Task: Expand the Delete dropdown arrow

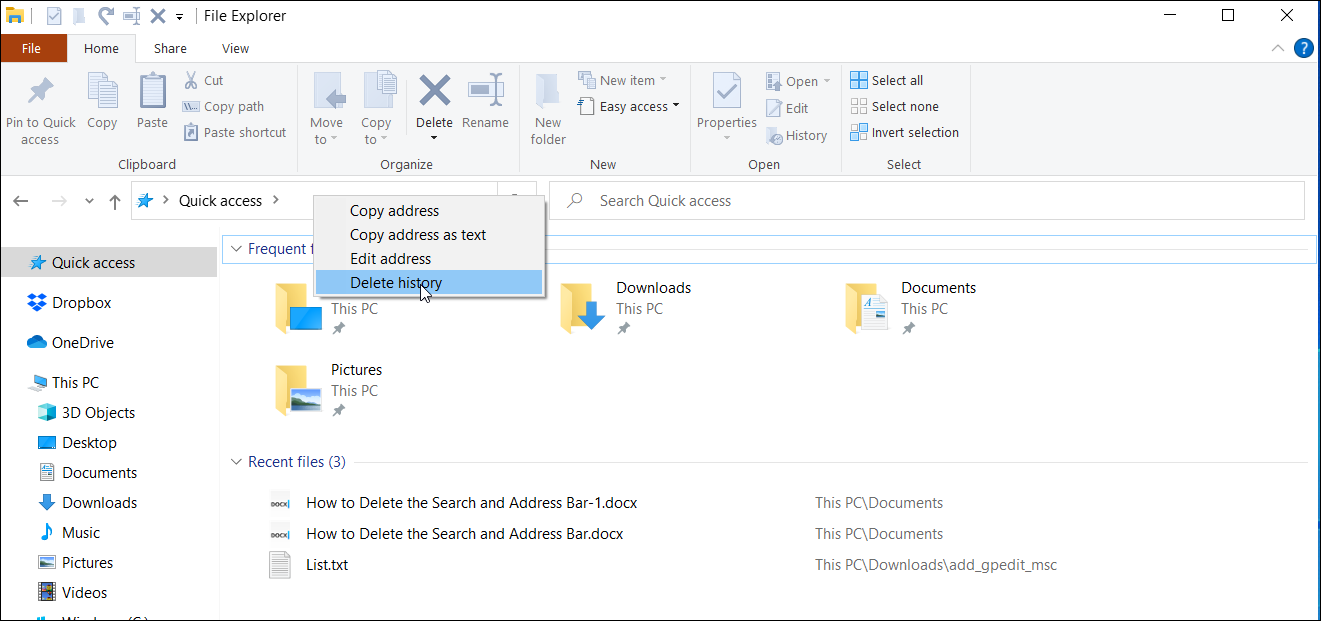Action: click(x=434, y=138)
